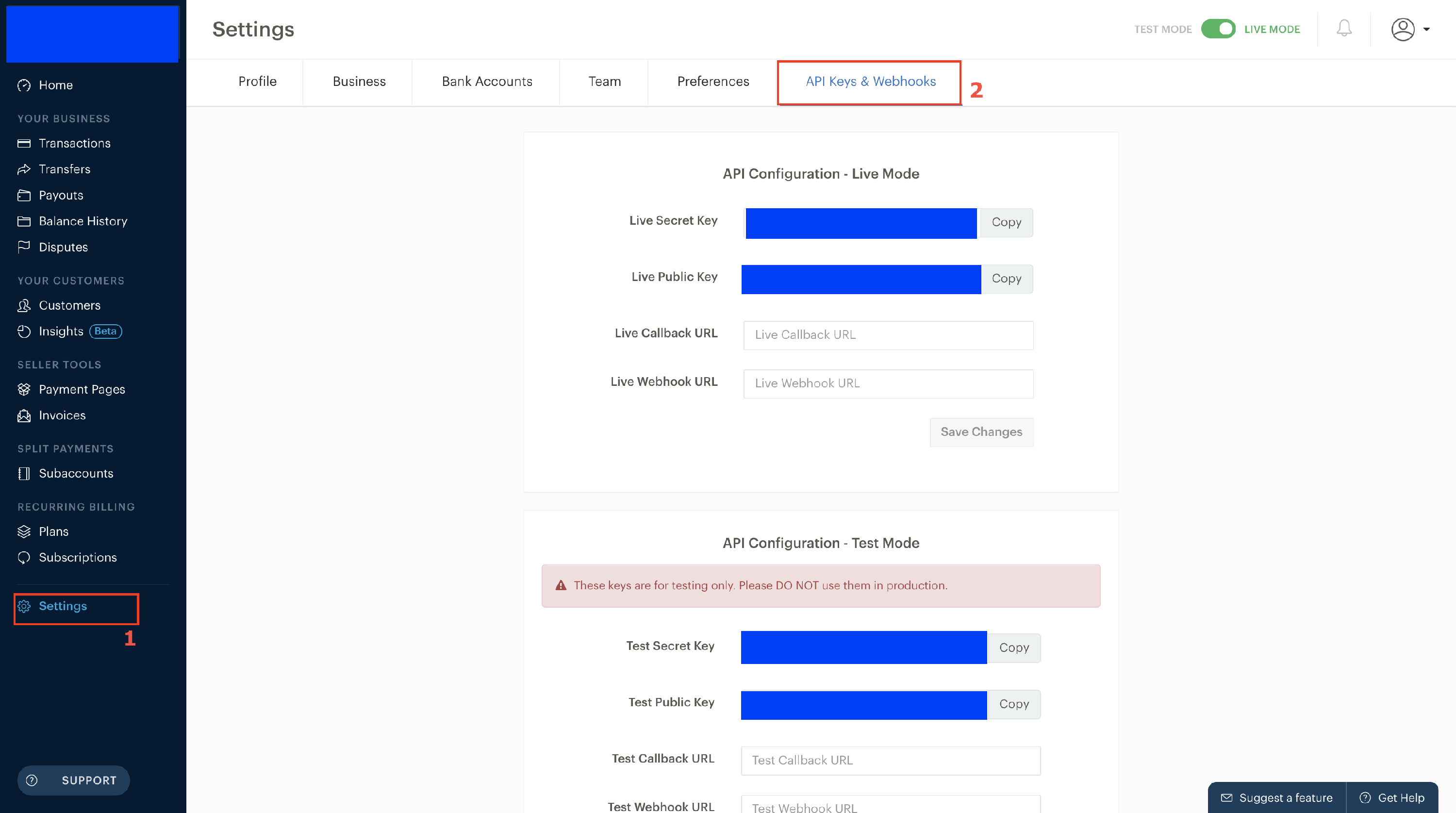The image size is (1456, 813).
Task: Click the Plans layers icon
Action: click(x=24, y=532)
